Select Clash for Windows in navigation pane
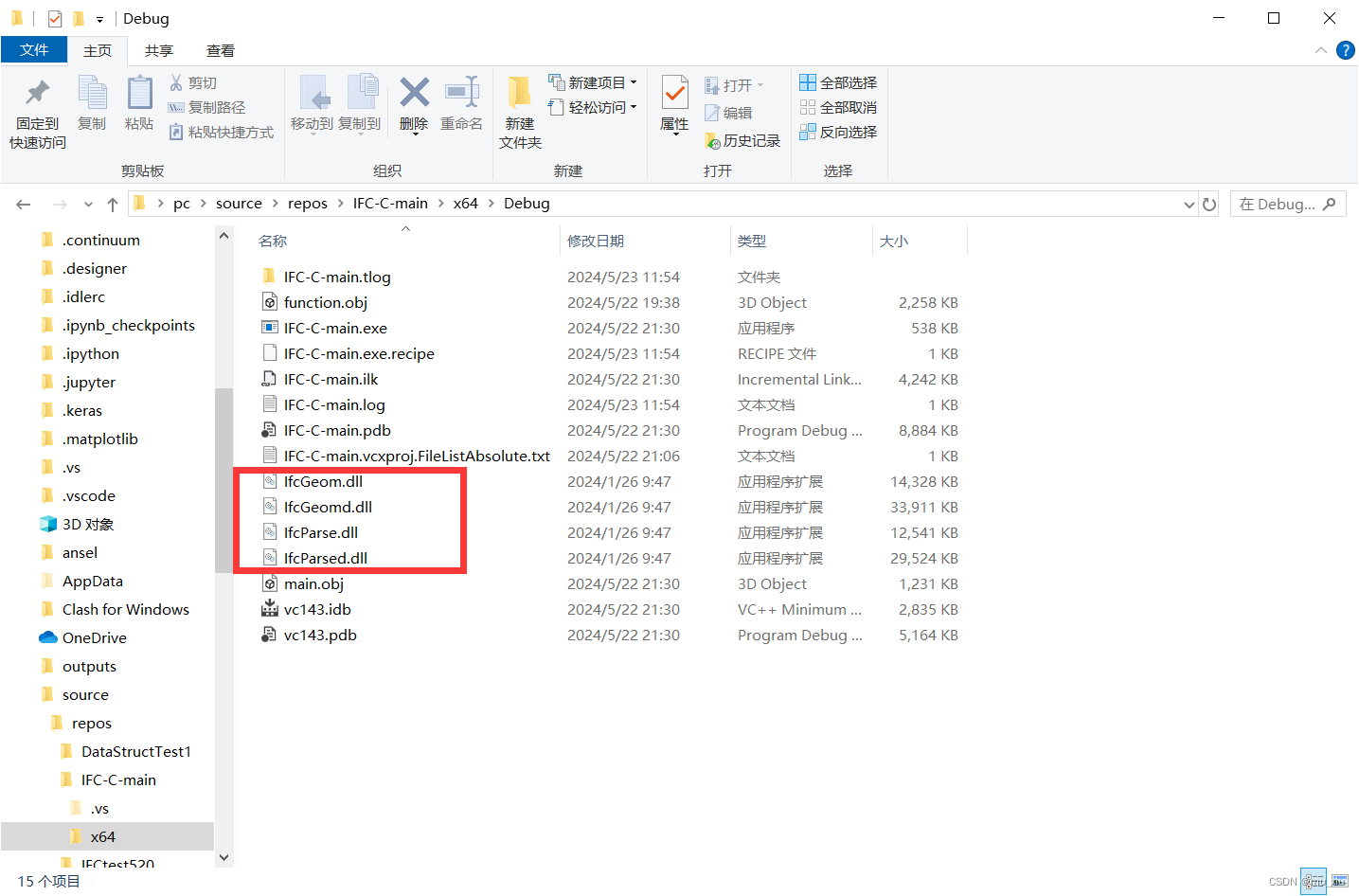The width and height of the screenshot is (1359, 896). (x=125, y=610)
